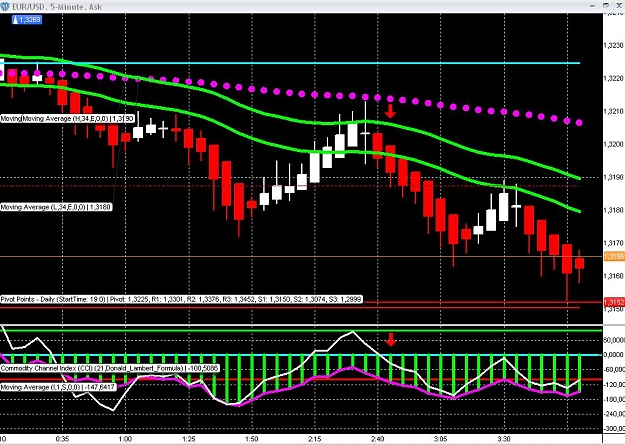The height and width of the screenshot is (445, 625).
Task: Click the 1,3200 price axis label
Action: click(614, 144)
